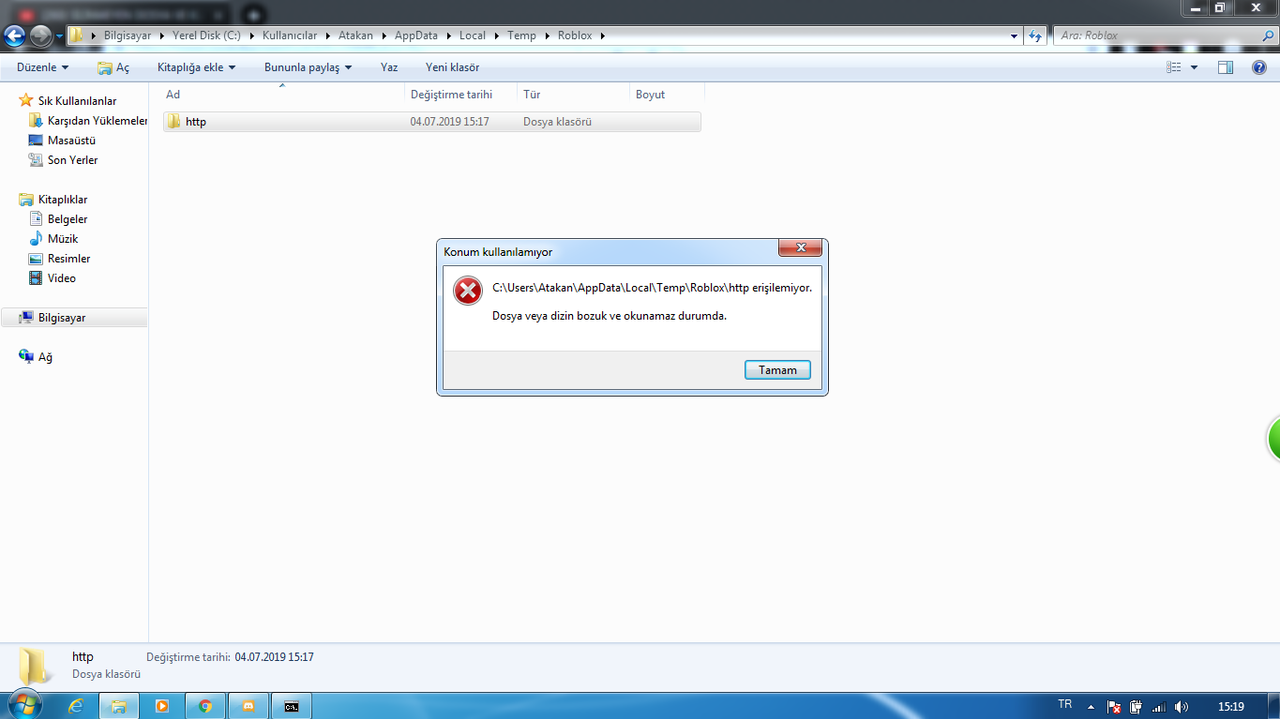
Task: Click the change view icon
Action: [x=1174, y=67]
